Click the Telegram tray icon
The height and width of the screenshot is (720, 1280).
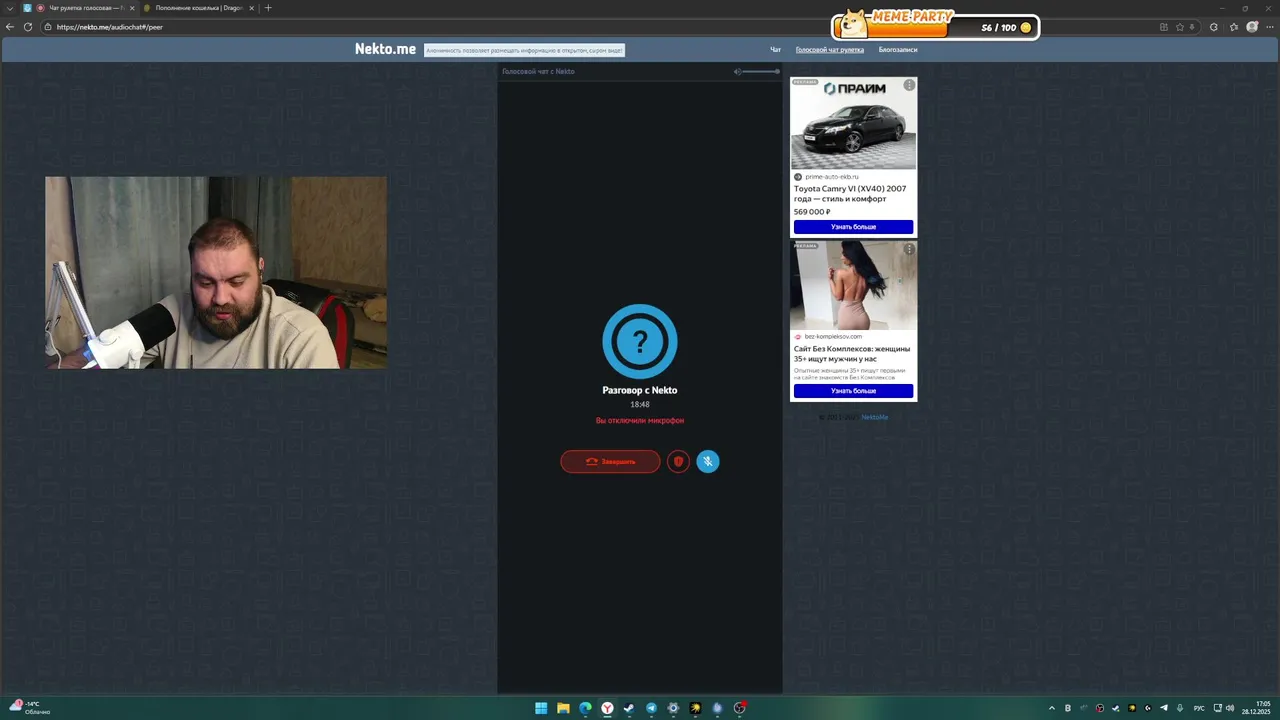point(1164,708)
